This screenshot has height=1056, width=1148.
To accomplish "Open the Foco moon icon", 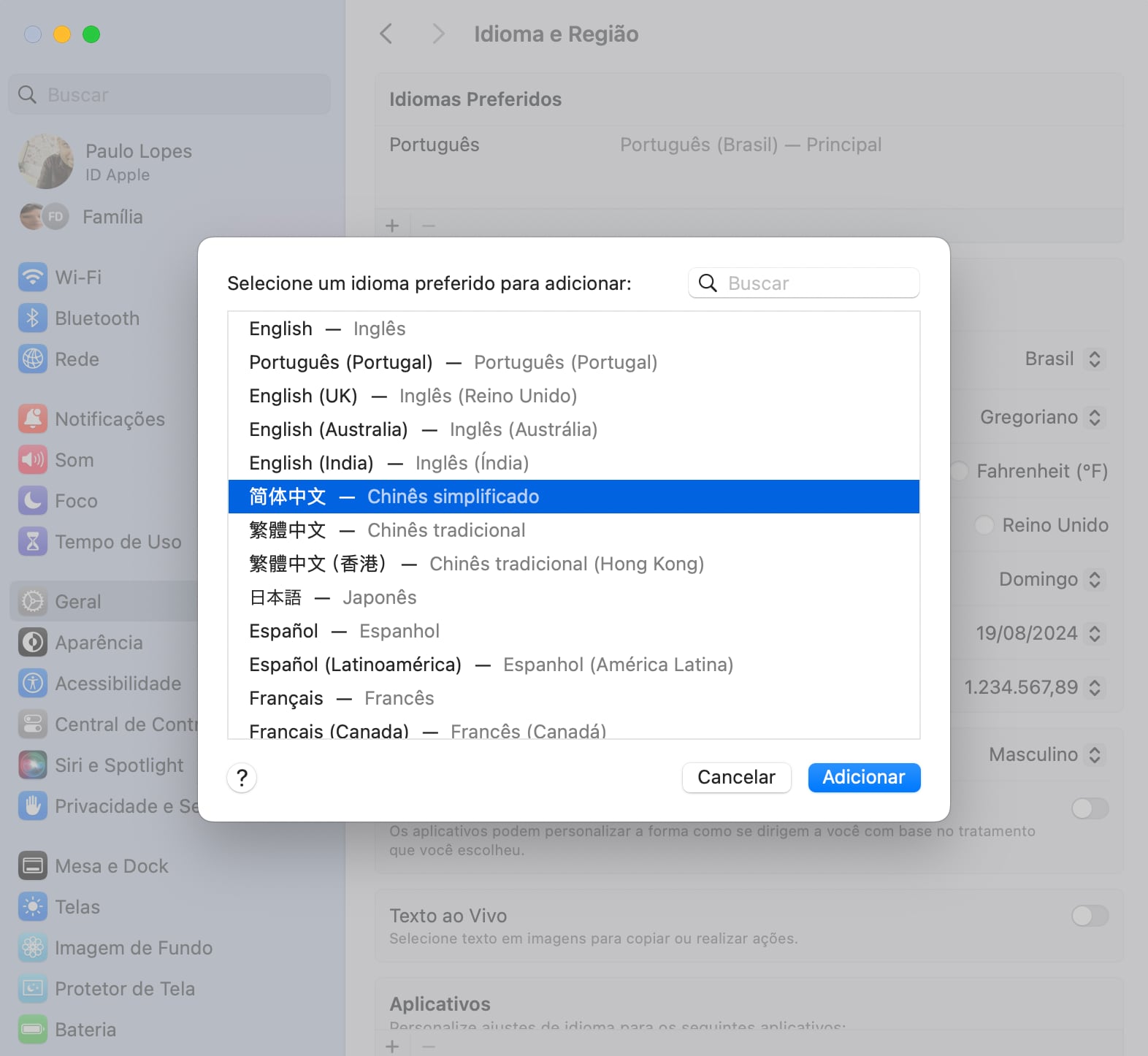I will [32, 501].
